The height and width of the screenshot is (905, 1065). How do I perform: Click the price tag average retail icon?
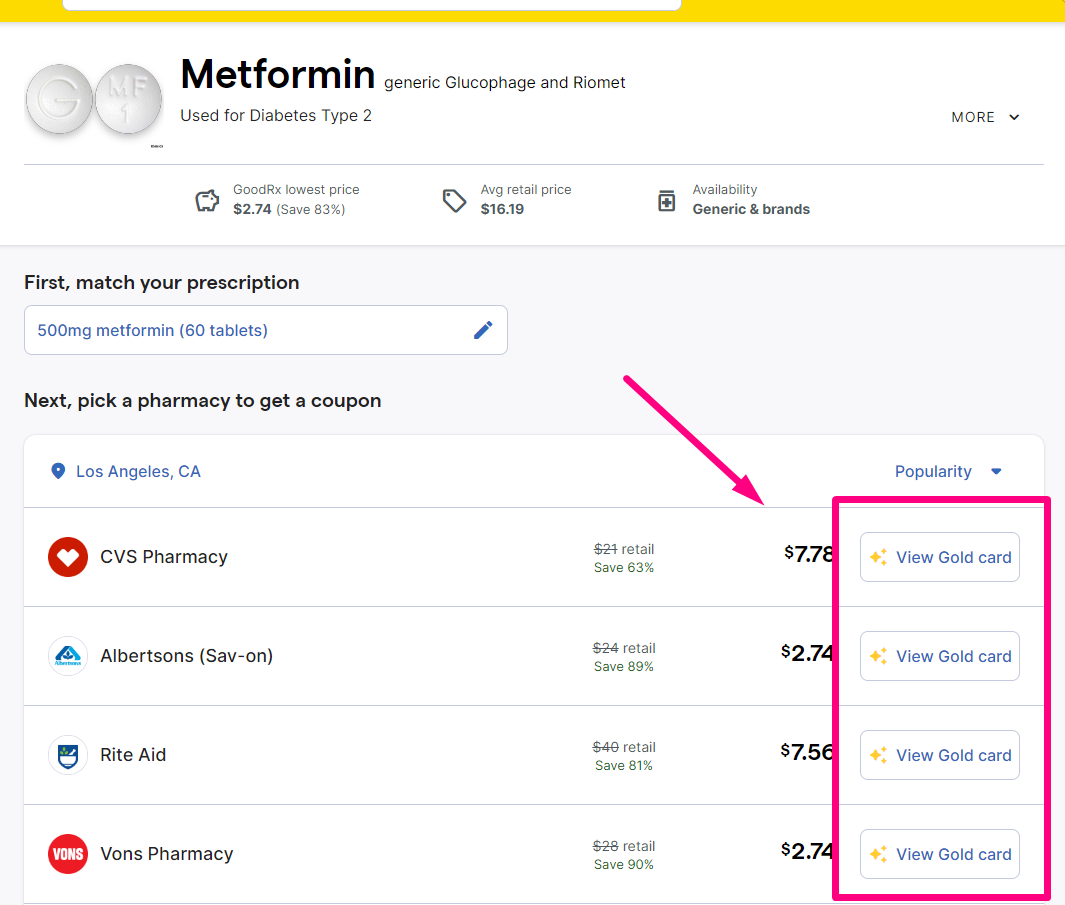(455, 201)
